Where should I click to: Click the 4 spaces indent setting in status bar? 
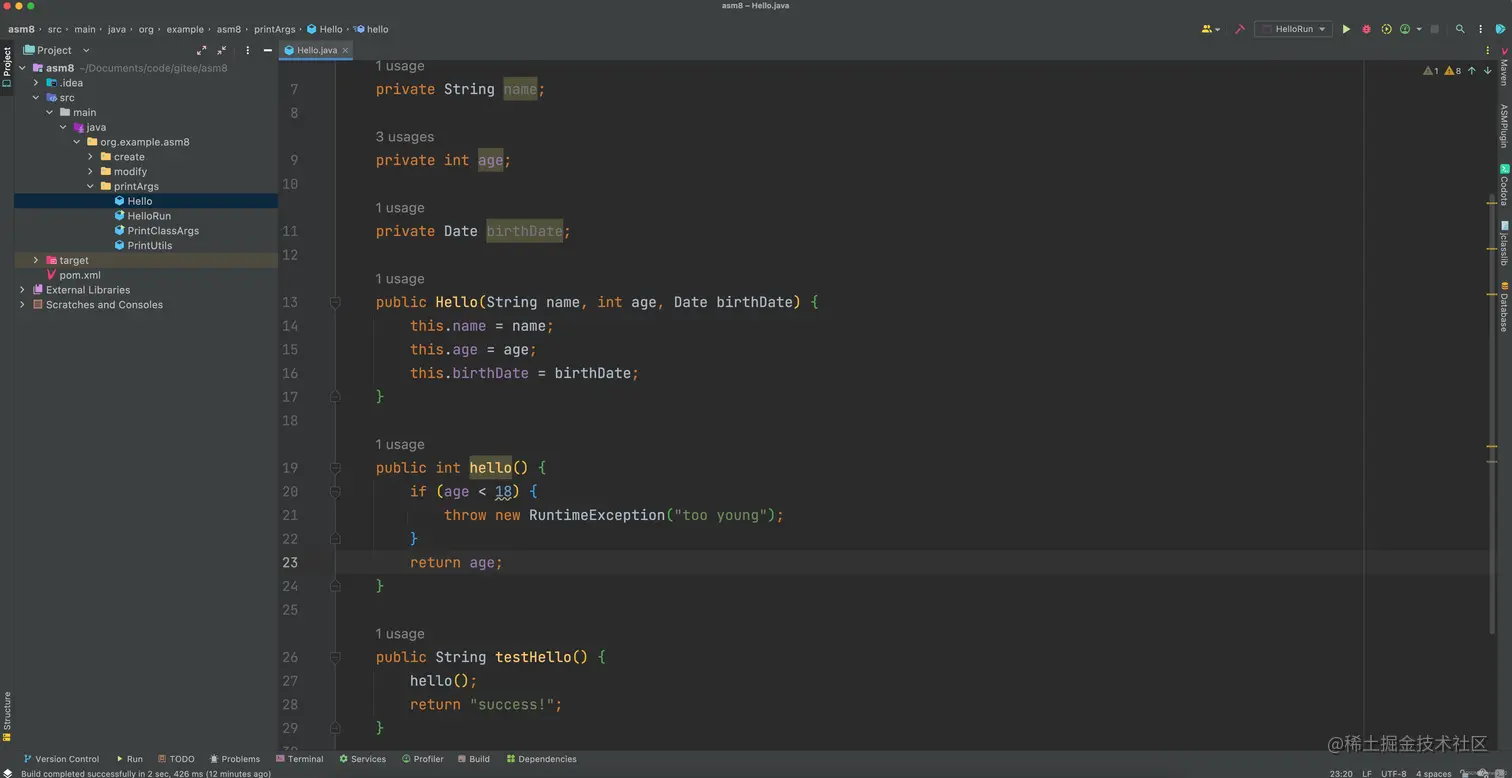(x=1433, y=773)
